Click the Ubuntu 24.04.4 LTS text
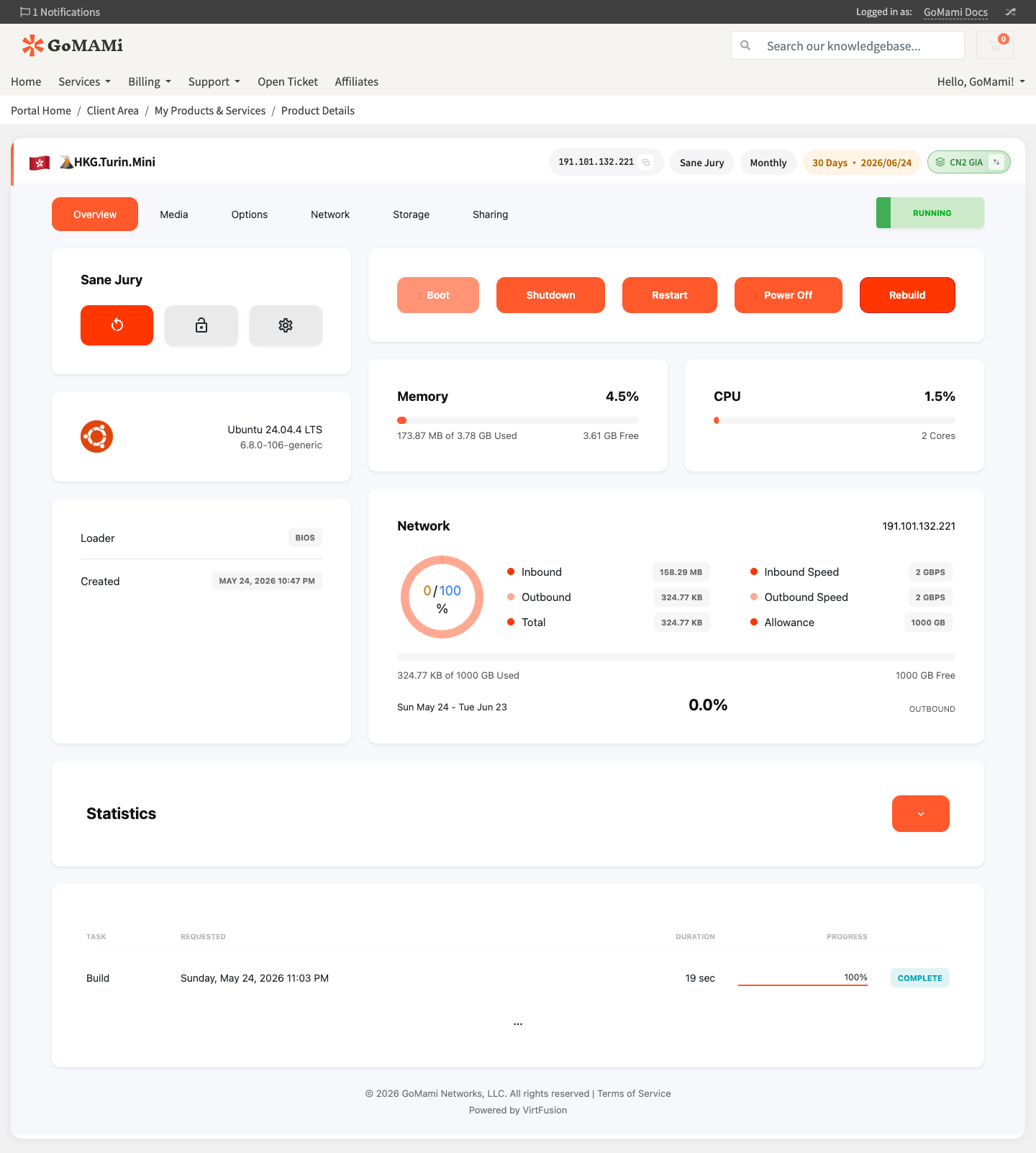The height and width of the screenshot is (1153, 1036). coord(275,430)
